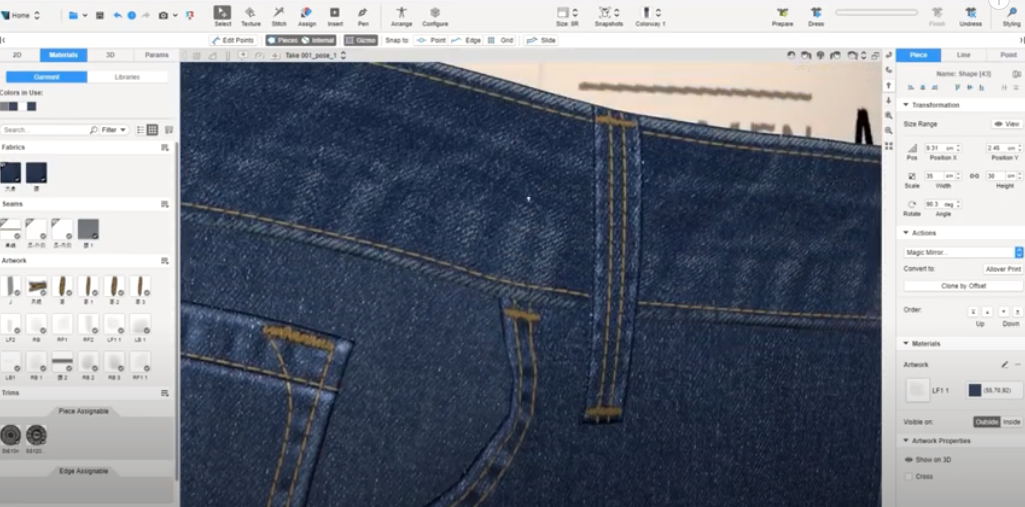Click the Undress icon
The width and height of the screenshot is (1025, 507).
[970, 15]
